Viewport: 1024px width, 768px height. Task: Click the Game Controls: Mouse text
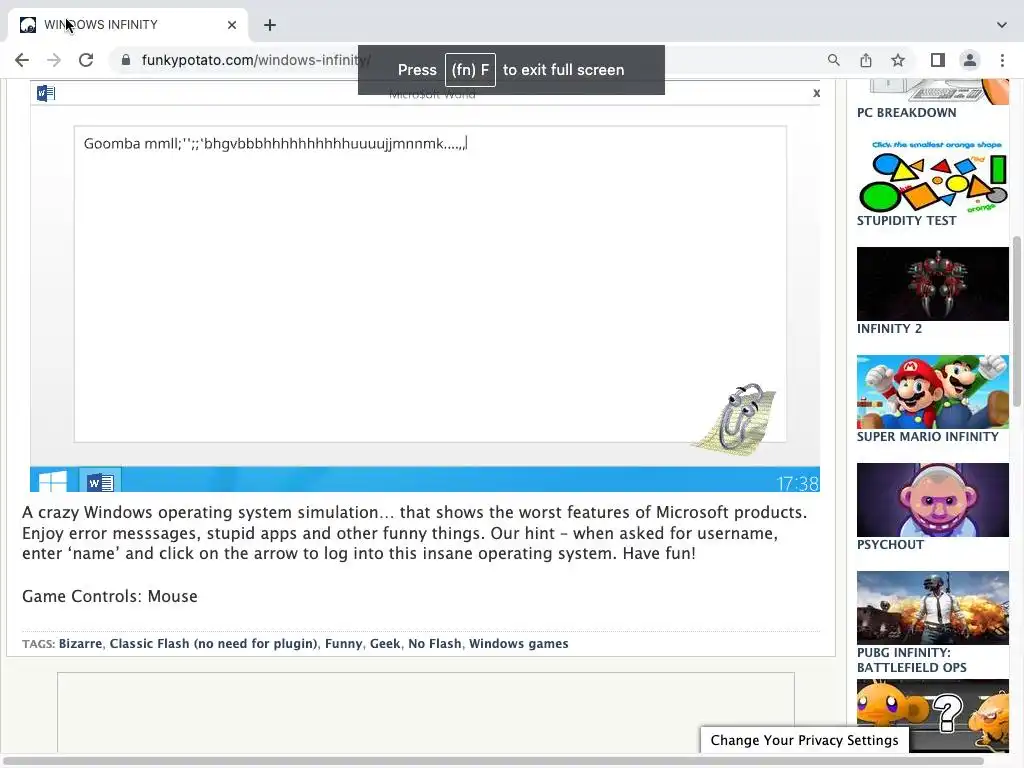pos(110,596)
